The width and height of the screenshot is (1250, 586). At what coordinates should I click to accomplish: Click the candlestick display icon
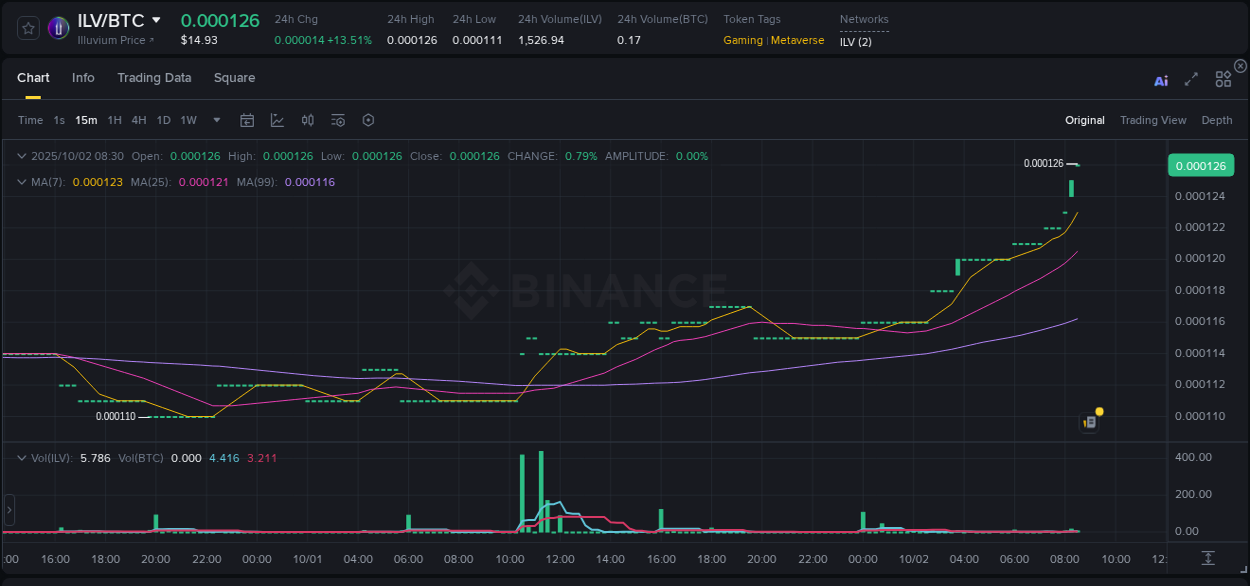tap(307, 120)
